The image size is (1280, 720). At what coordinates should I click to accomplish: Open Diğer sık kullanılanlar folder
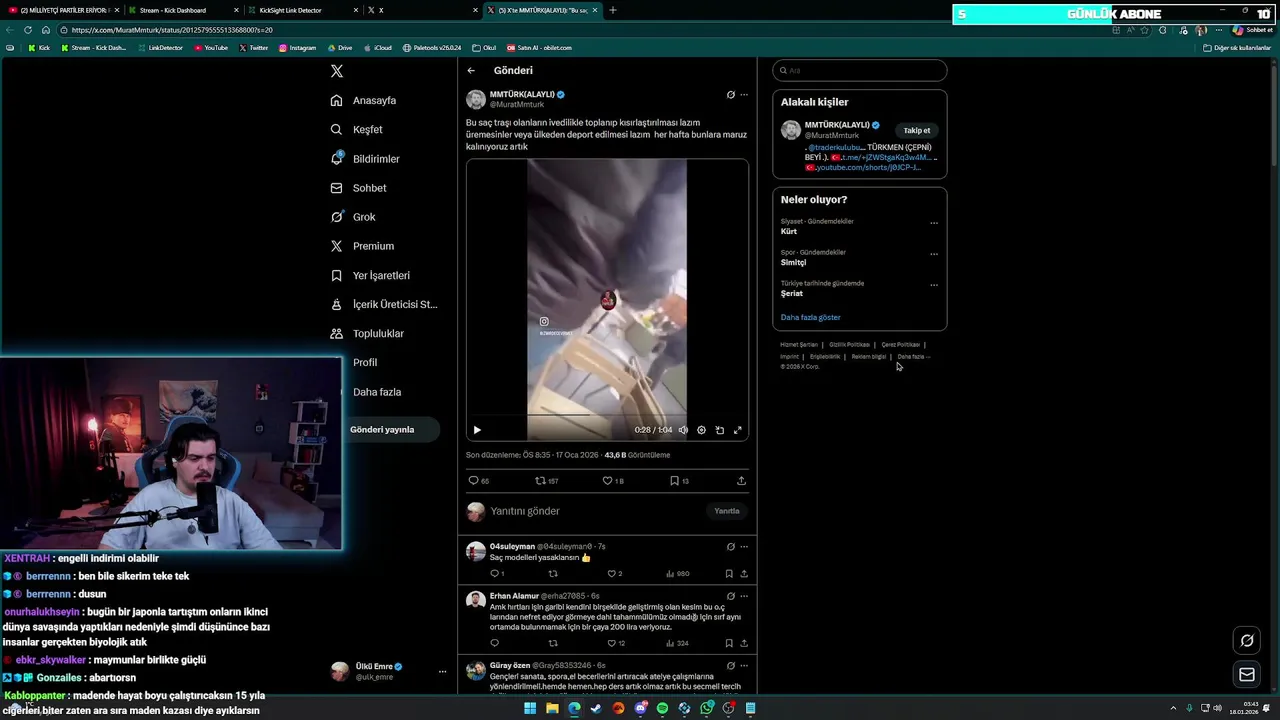(1237, 48)
